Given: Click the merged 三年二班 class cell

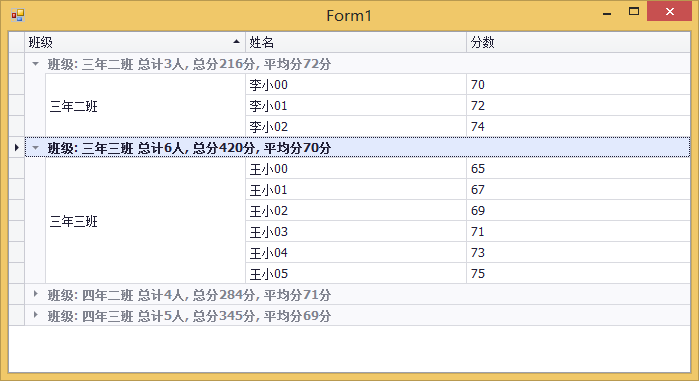Looking at the screenshot, I should 145,106.
